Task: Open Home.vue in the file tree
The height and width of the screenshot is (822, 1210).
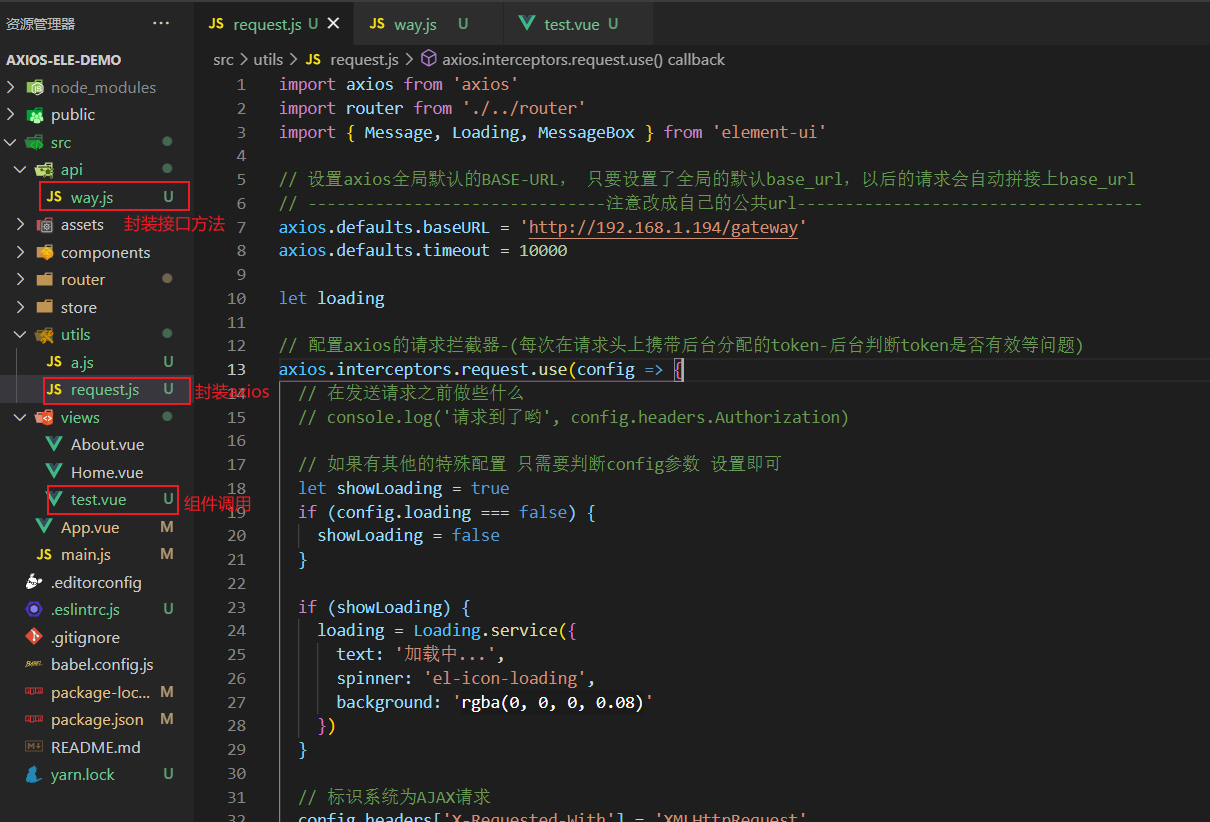Action: [107, 472]
